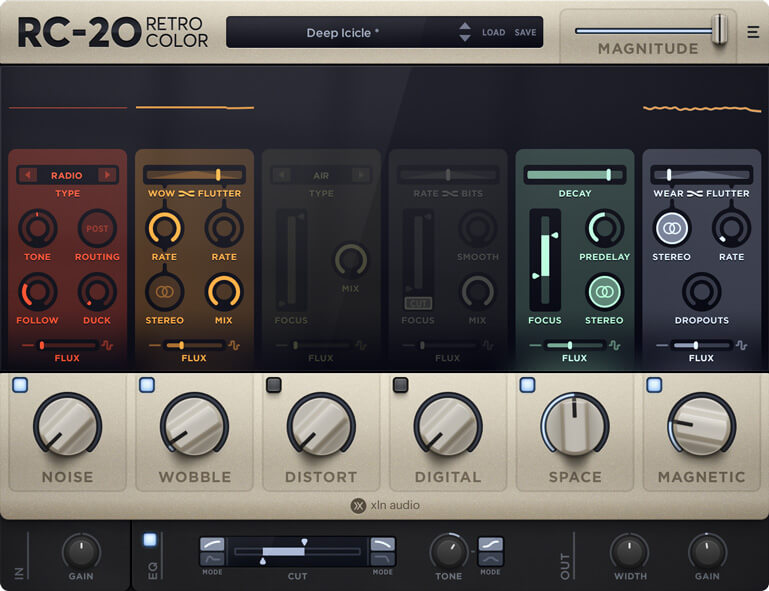This screenshot has height=591, width=769.
Task: Select next noise type with right arrow
Action: pyautogui.click(x=107, y=175)
